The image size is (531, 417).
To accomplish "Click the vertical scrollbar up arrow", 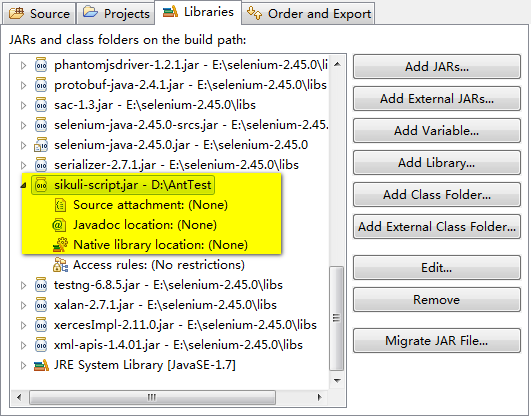I will pos(337,64).
